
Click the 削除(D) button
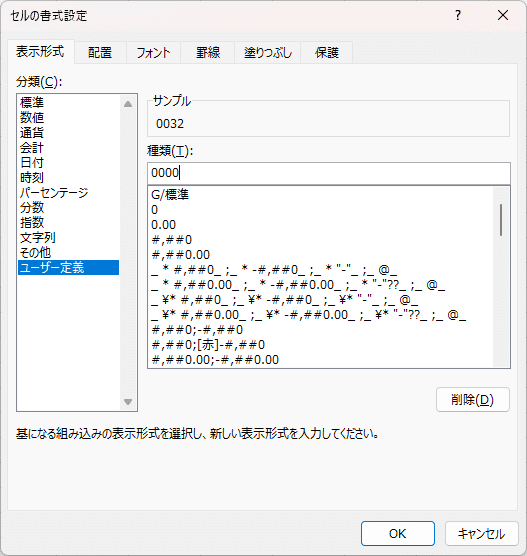click(x=473, y=400)
